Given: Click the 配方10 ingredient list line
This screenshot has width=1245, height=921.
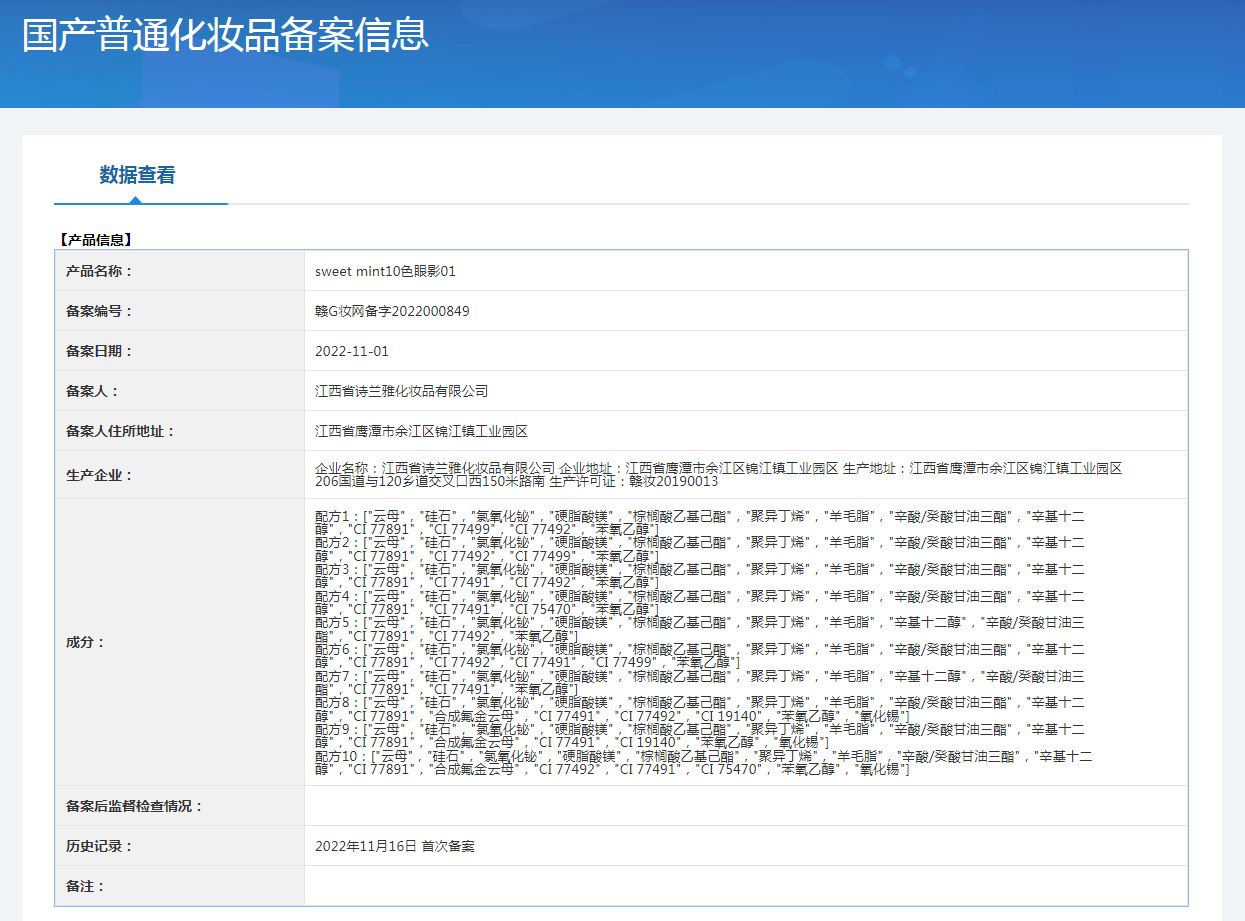Looking at the screenshot, I should click(702, 763).
